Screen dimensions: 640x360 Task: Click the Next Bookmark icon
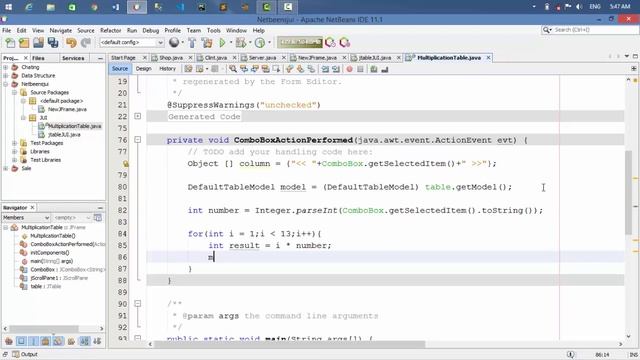(x=300, y=69)
